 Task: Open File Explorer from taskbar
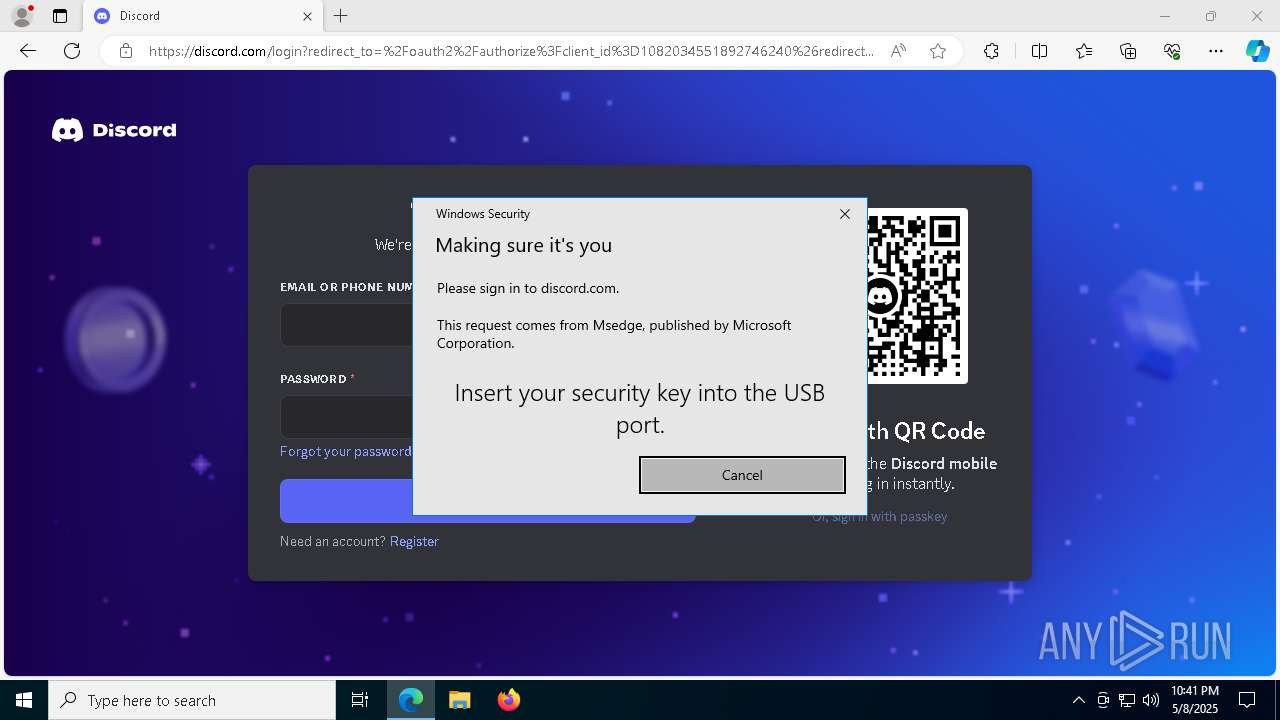click(460, 700)
